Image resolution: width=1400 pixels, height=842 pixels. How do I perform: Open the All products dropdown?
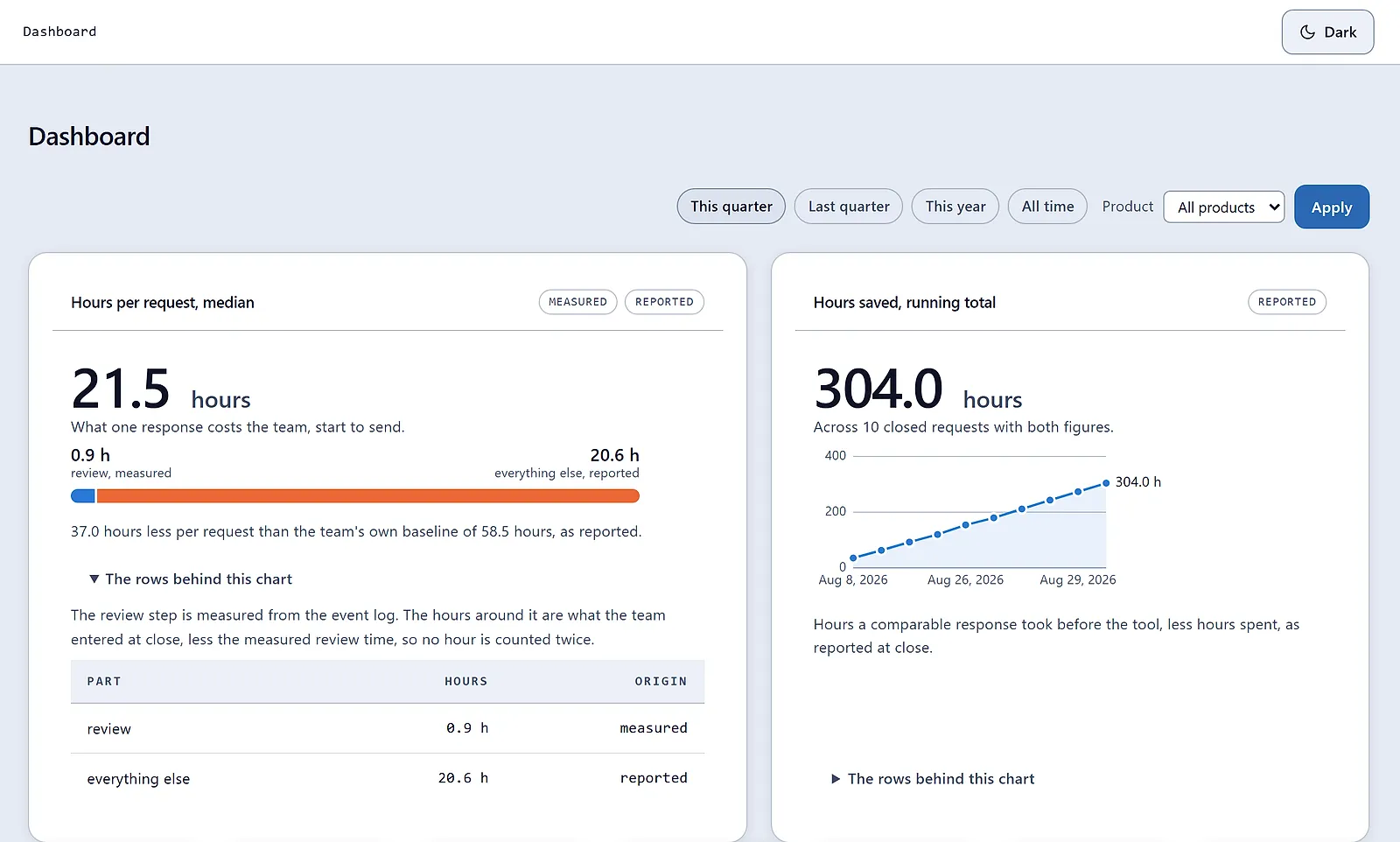pos(1224,207)
